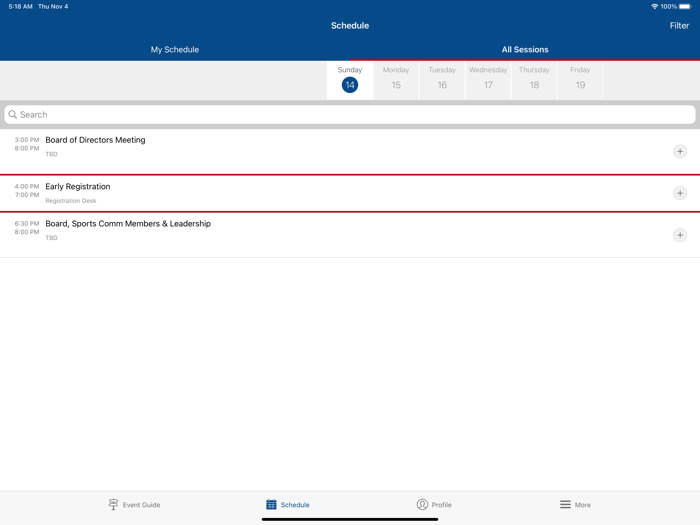Select Monday 15 date
Image resolution: width=700 pixels, height=525 pixels.
(x=396, y=80)
